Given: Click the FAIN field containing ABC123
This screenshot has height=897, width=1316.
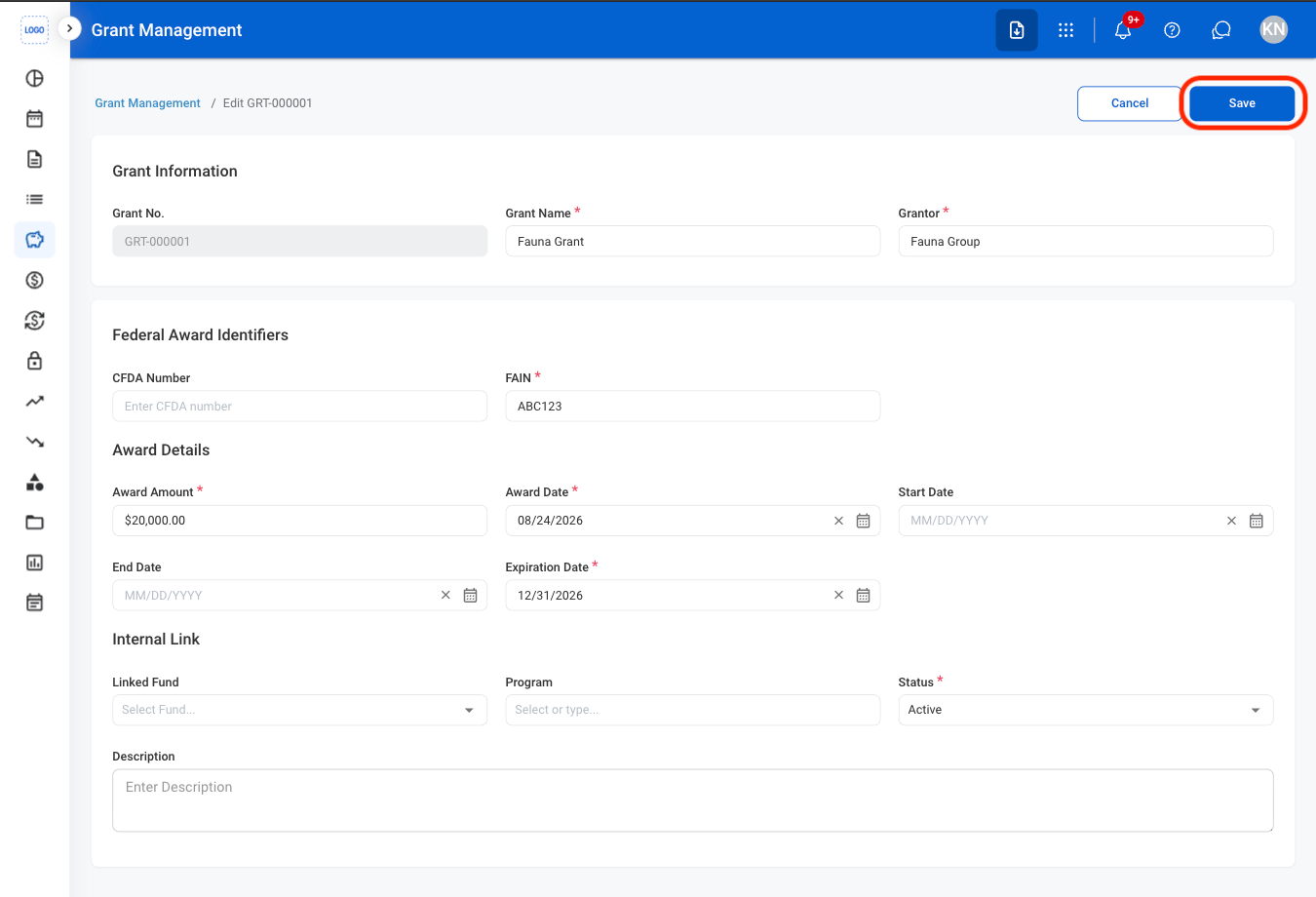Looking at the screenshot, I should click(693, 407).
